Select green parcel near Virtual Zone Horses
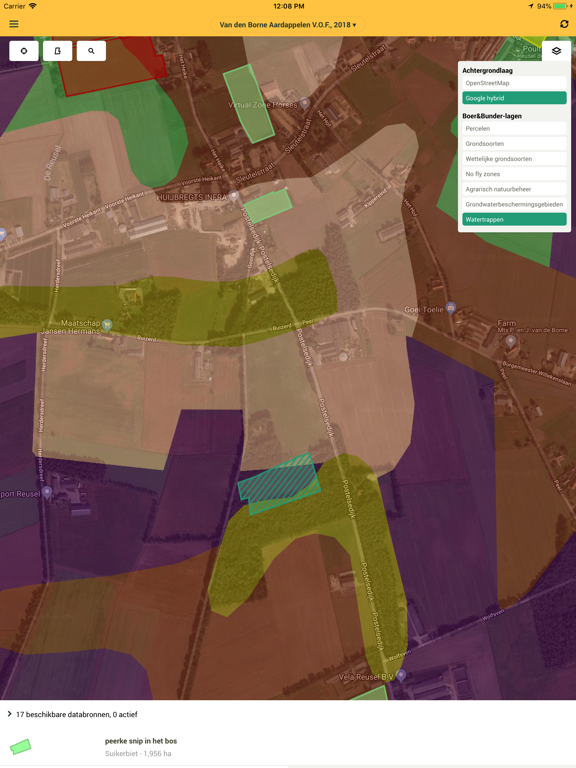Image resolution: width=576 pixels, height=768 pixels. [248, 104]
